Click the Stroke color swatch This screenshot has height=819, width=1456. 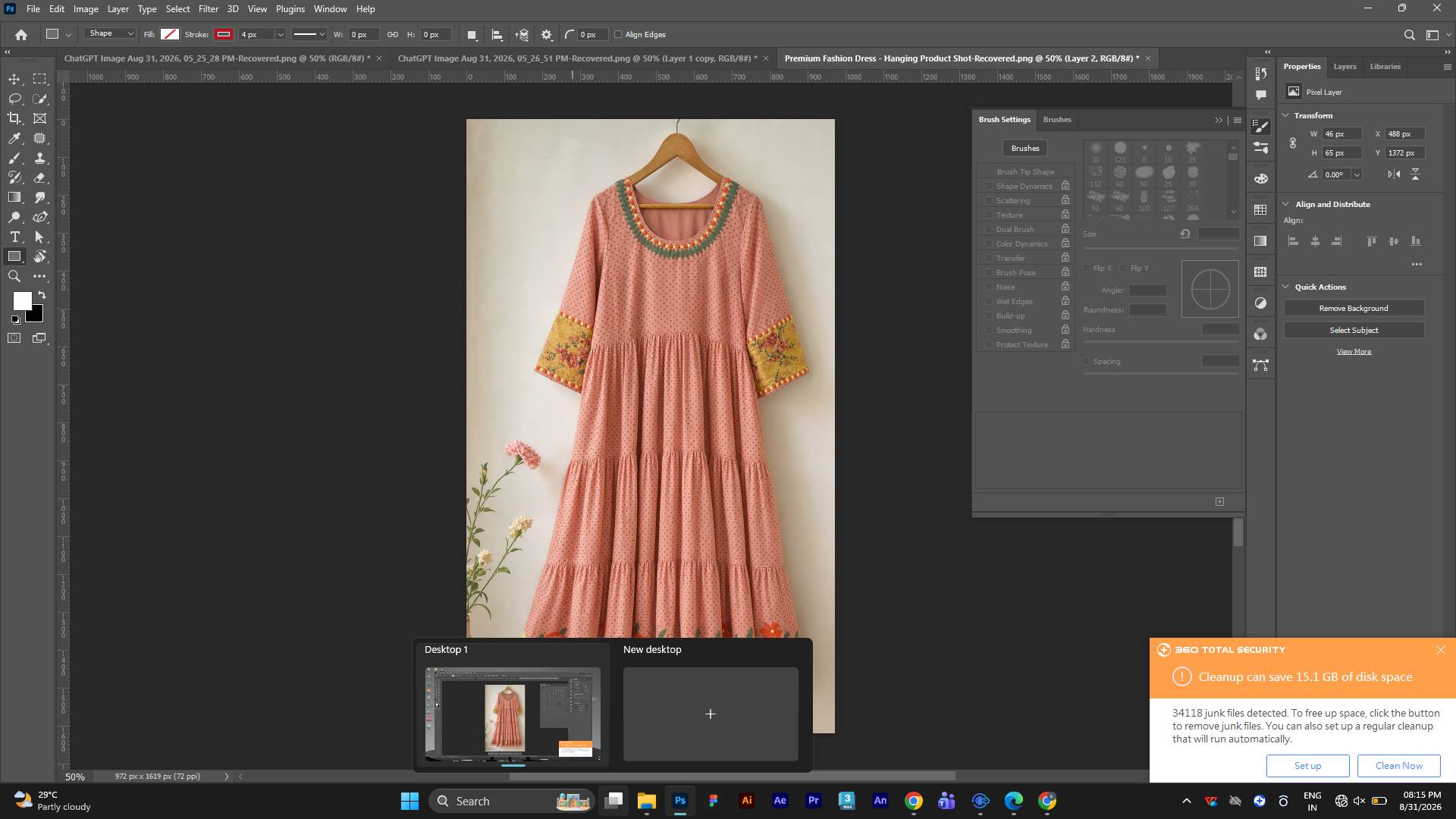[223, 34]
